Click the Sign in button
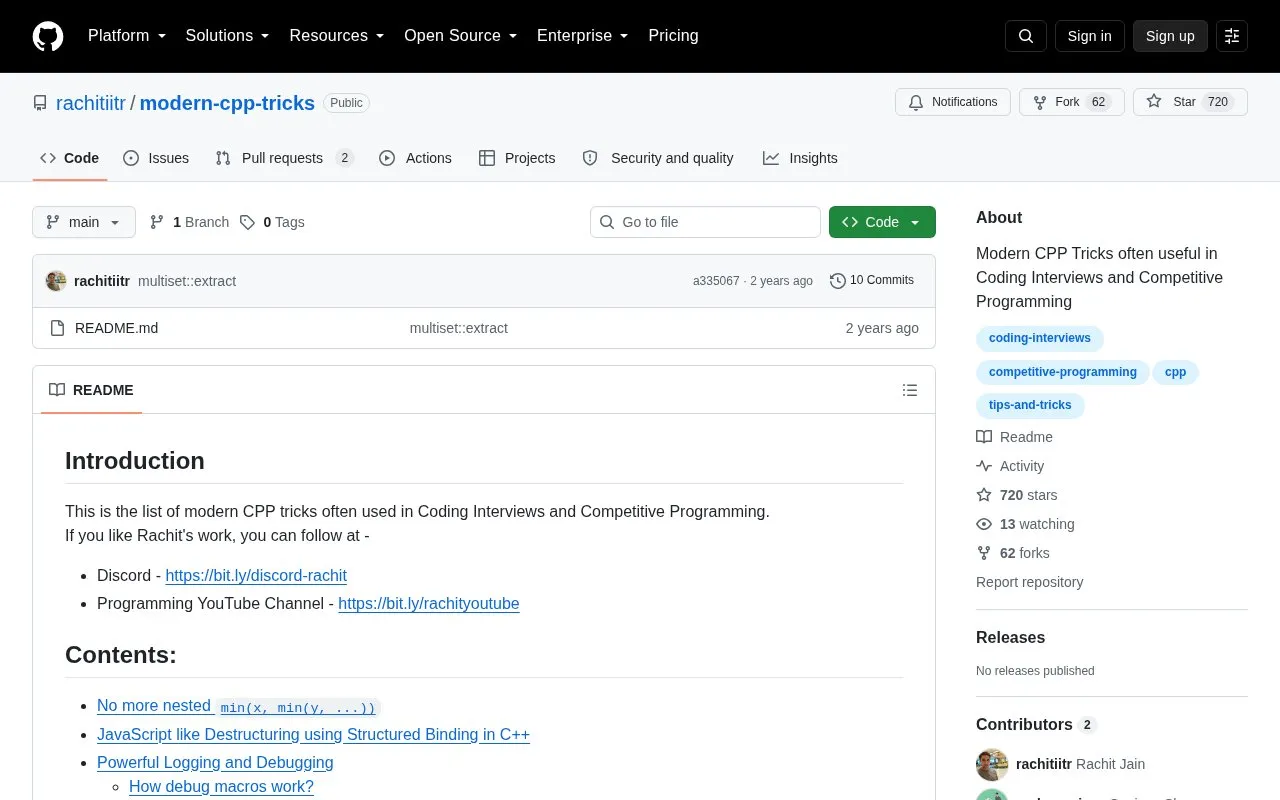Screen dimensions: 1280x800 (1089, 36)
